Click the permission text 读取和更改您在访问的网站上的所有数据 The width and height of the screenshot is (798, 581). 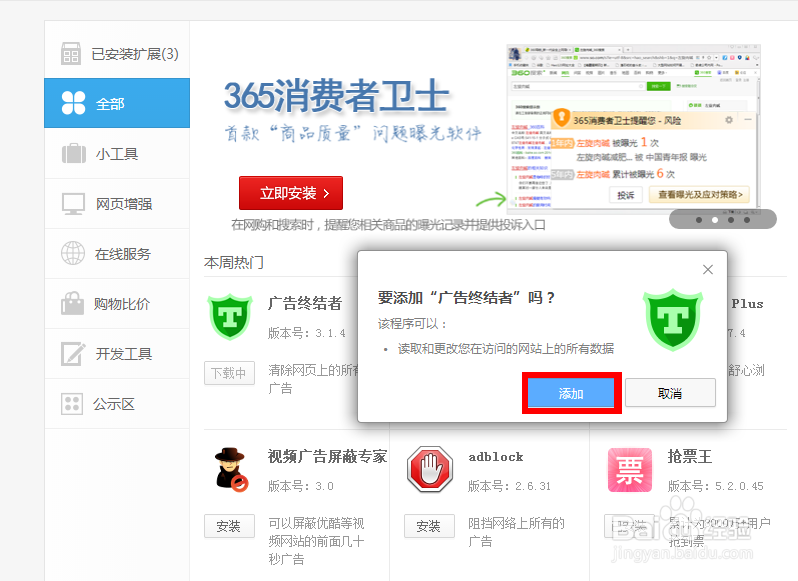tap(505, 348)
